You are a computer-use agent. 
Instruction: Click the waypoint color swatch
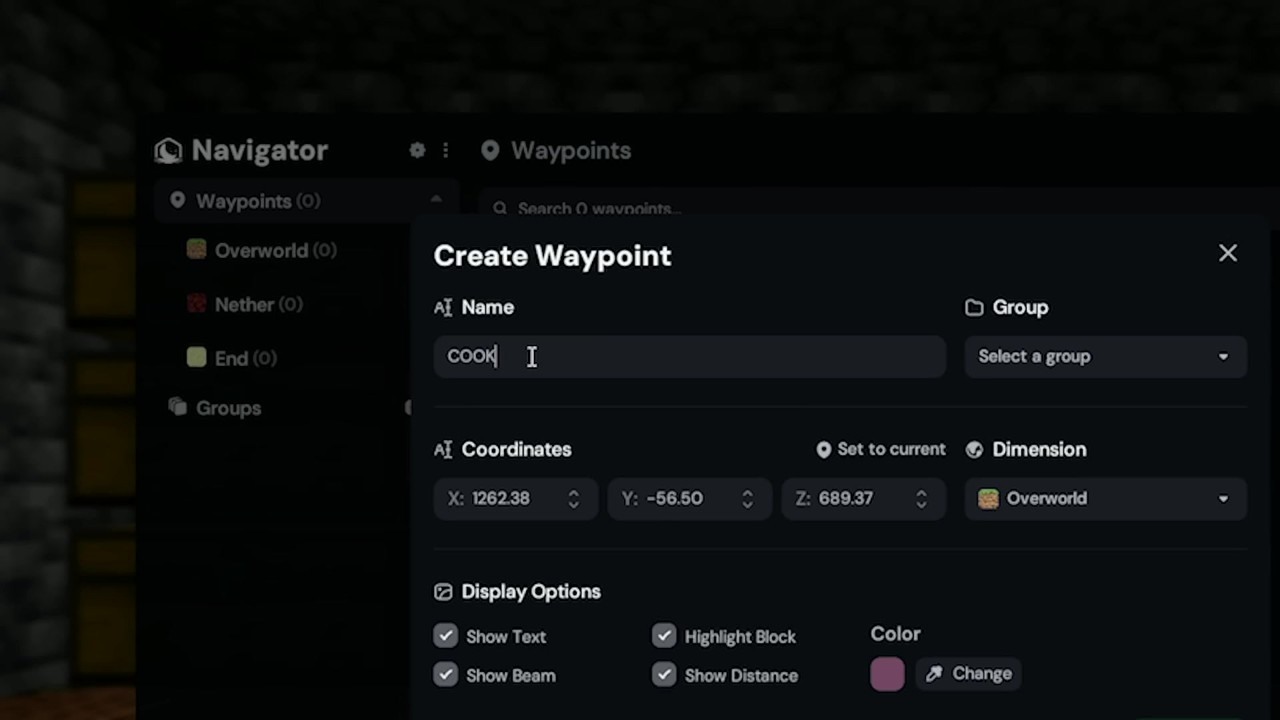(887, 674)
